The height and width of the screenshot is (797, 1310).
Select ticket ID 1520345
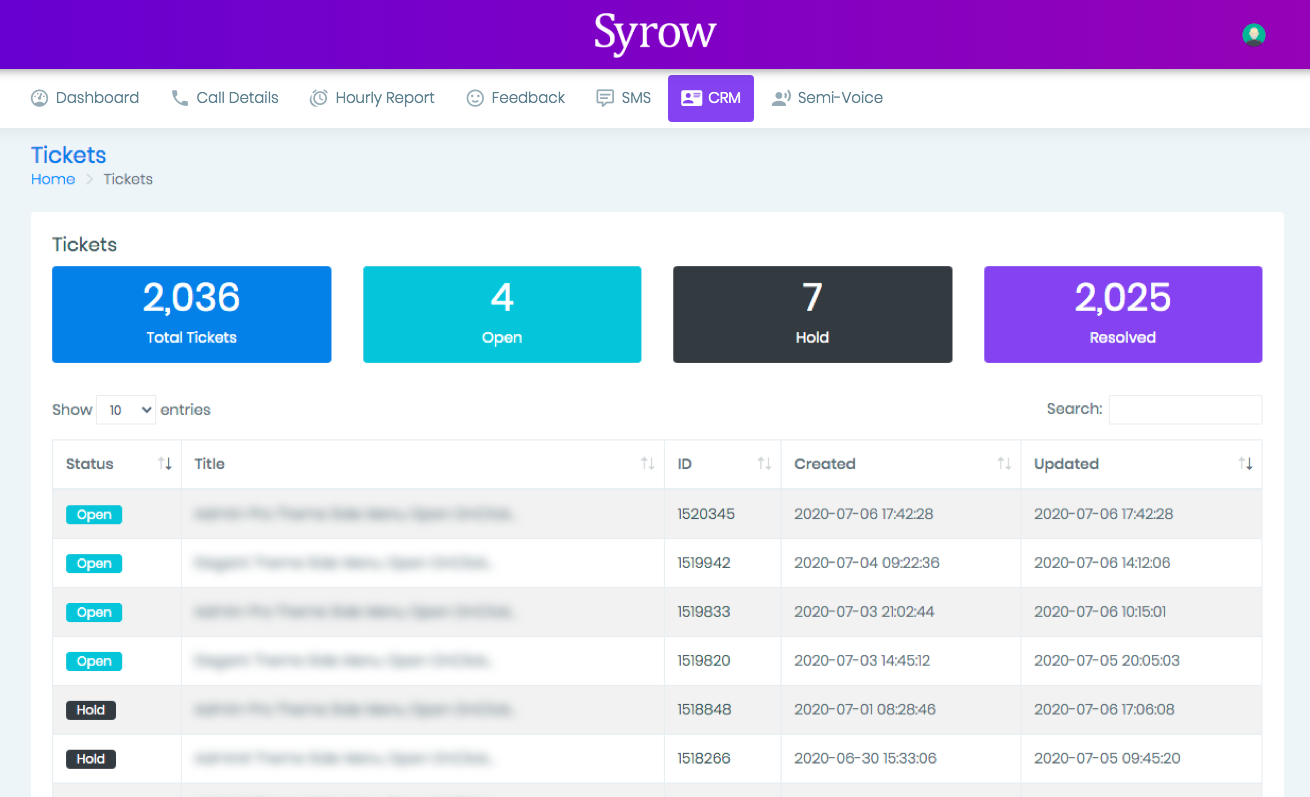click(706, 514)
